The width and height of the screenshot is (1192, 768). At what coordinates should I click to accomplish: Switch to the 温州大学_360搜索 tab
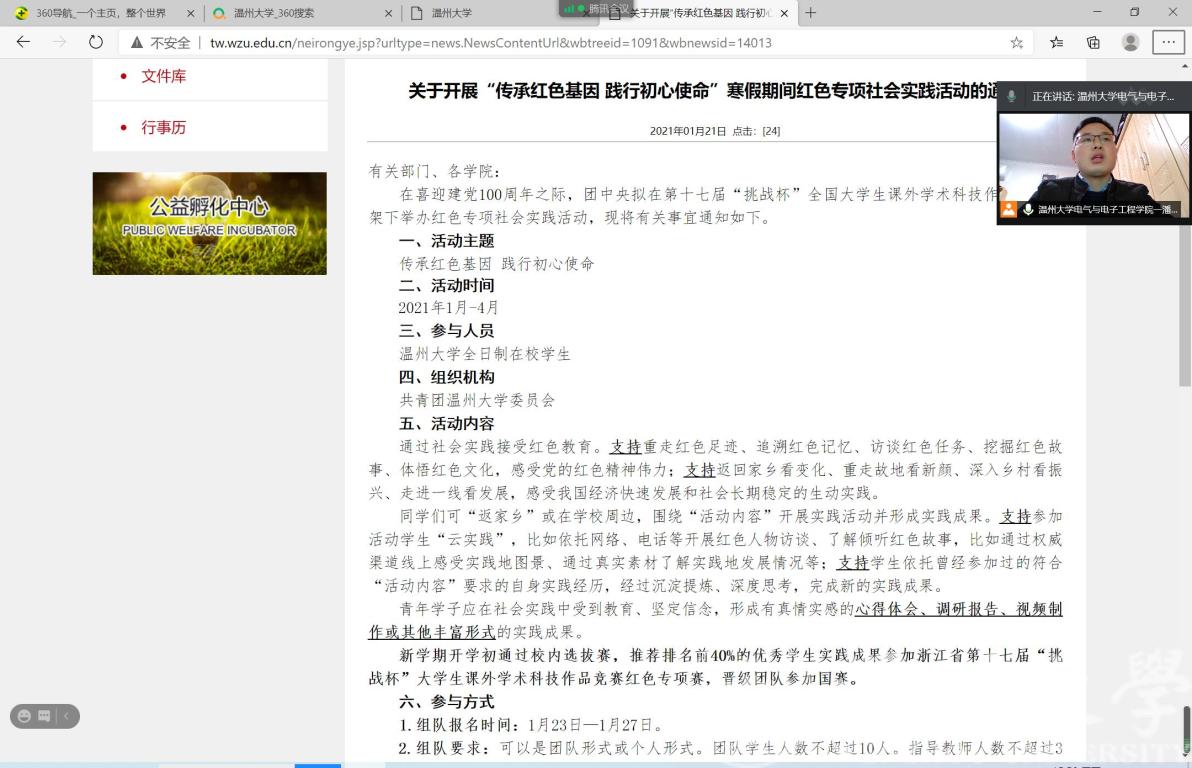300,13
